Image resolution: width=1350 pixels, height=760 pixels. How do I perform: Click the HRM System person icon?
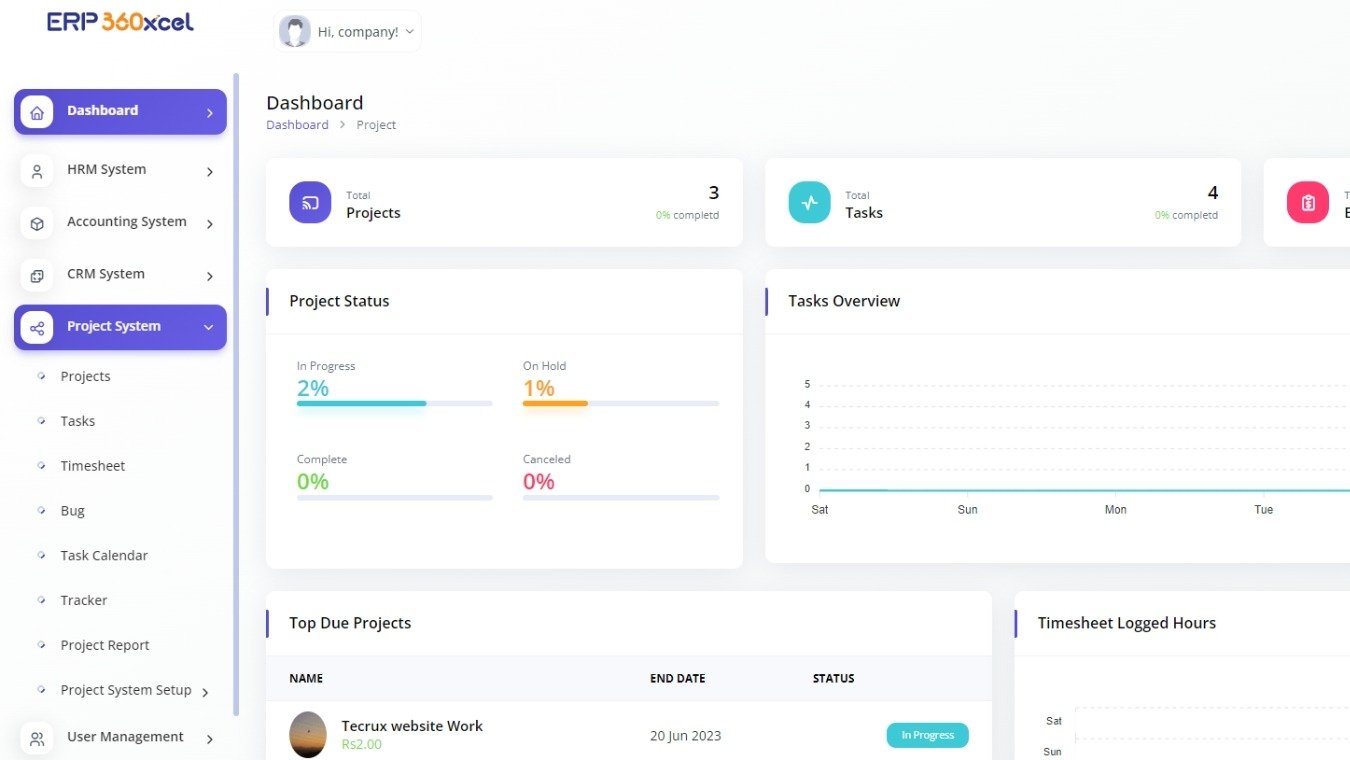click(x=36, y=170)
